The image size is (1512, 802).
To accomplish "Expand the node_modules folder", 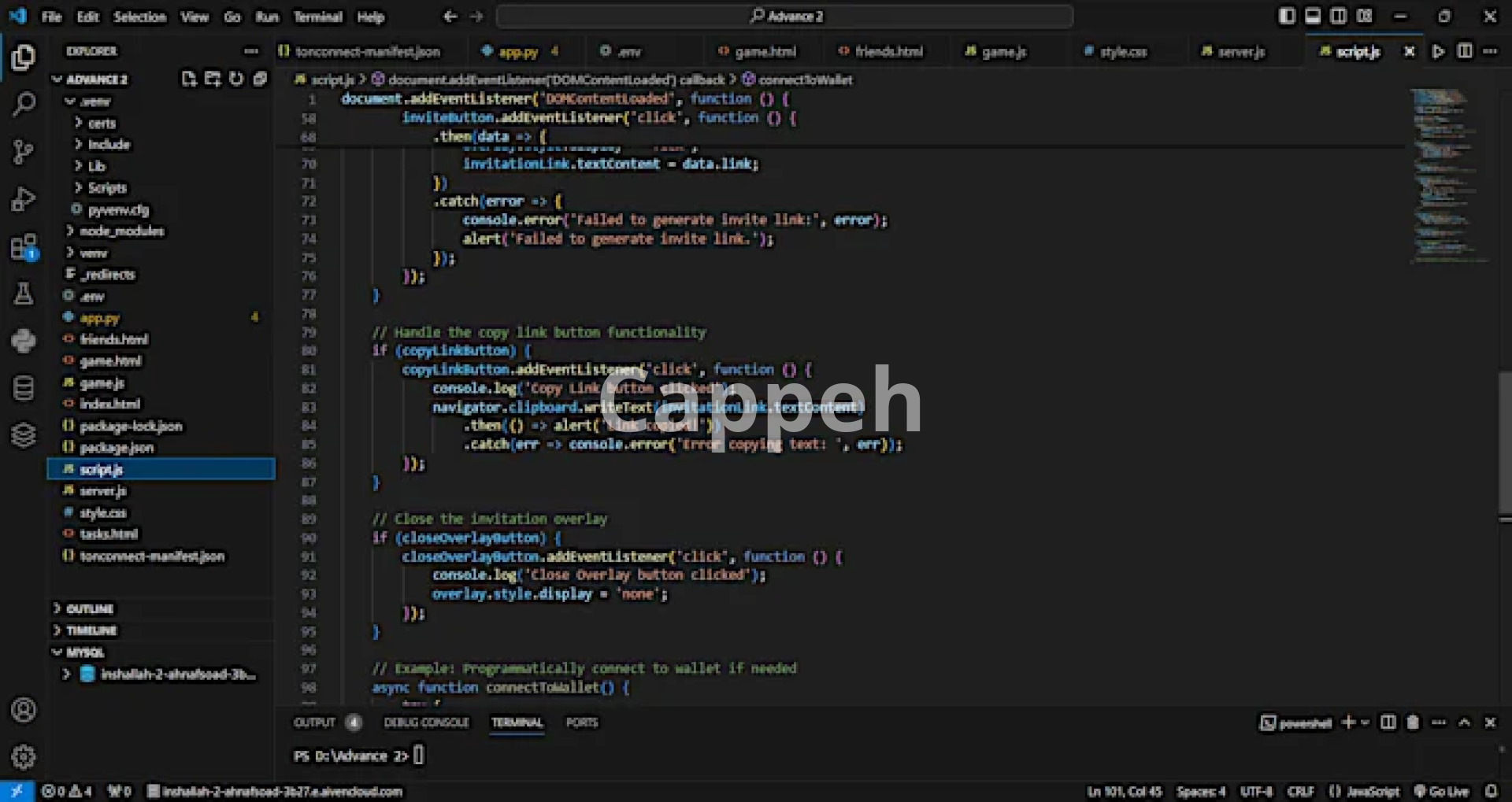I will coord(120,231).
